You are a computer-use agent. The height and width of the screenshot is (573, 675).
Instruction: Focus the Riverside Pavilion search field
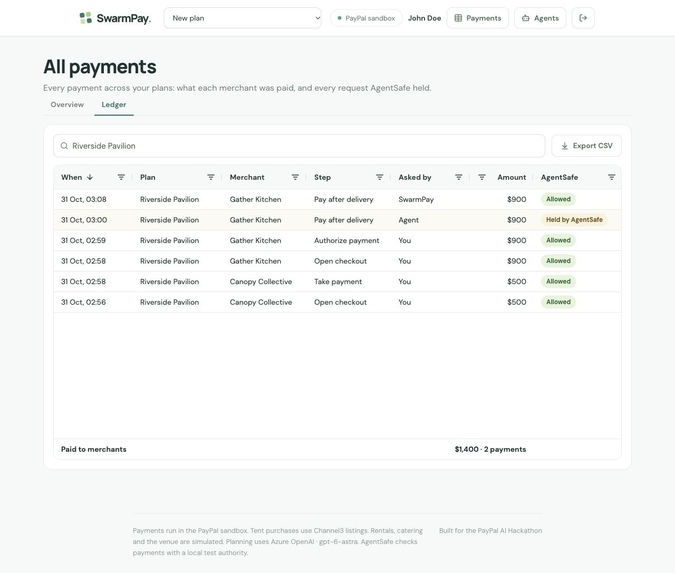coord(299,146)
